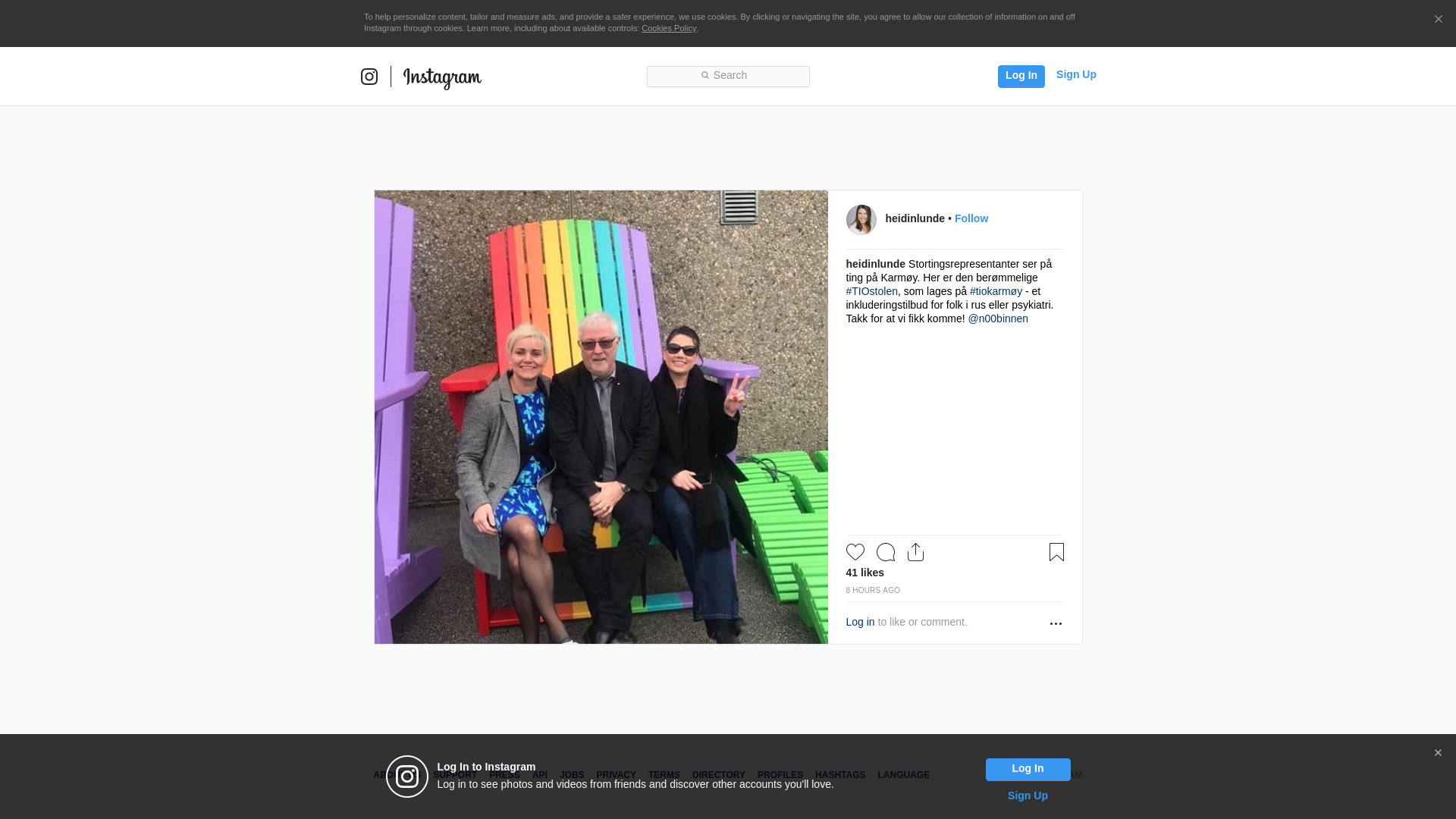Viewport: 1456px width, 819px height.
Task: Open the #TIOstolen hashtag
Action: click(x=871, y=291)
